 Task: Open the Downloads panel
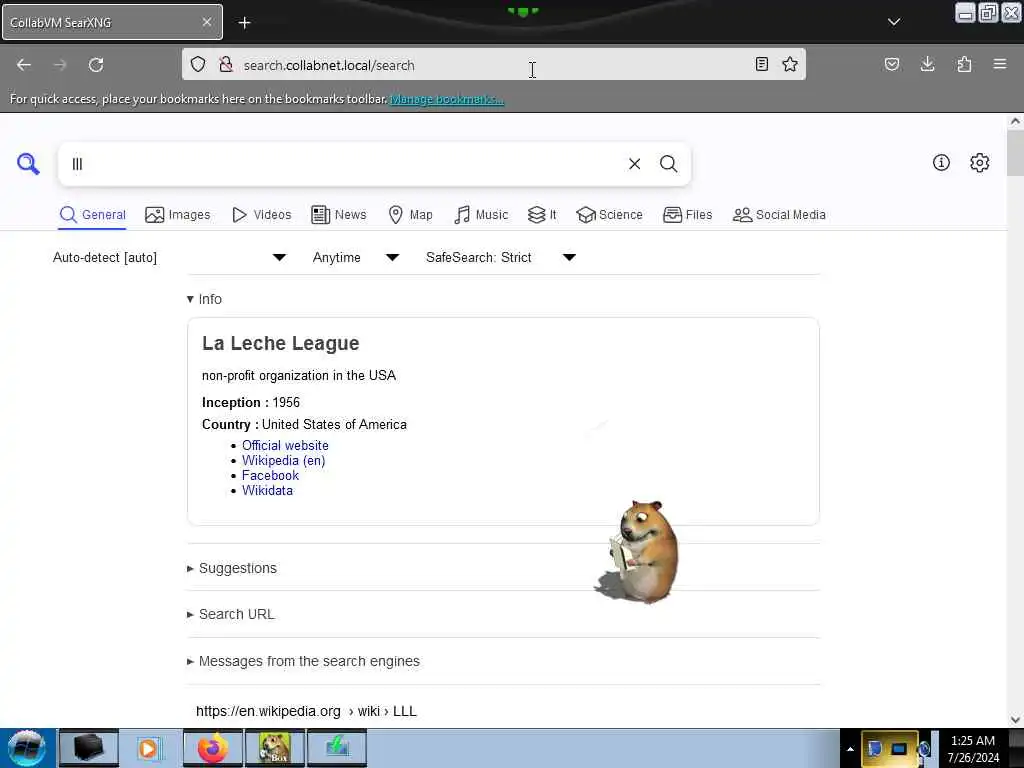[x=927, y=64]
